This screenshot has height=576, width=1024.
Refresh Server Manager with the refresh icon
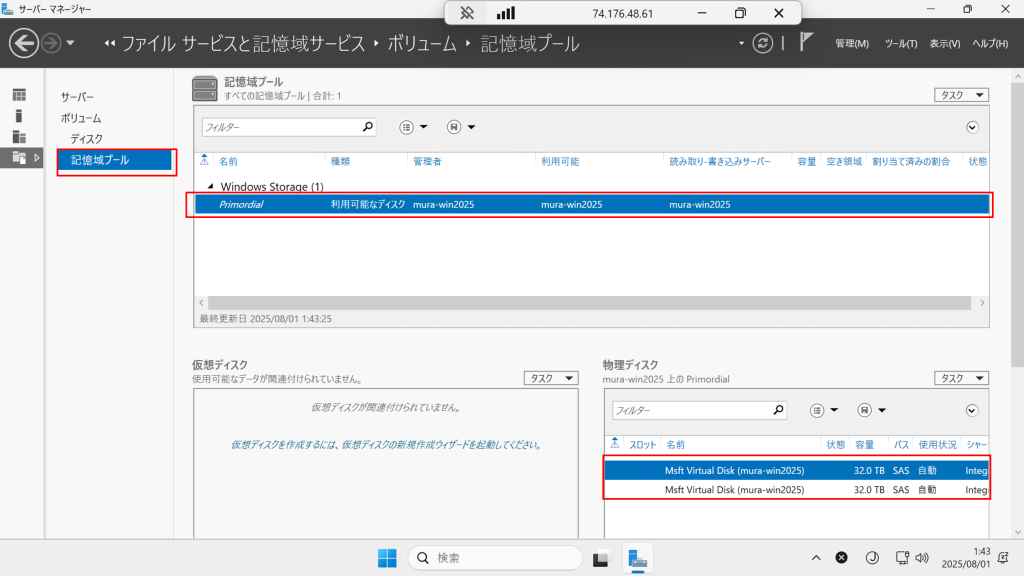point(762,43)
